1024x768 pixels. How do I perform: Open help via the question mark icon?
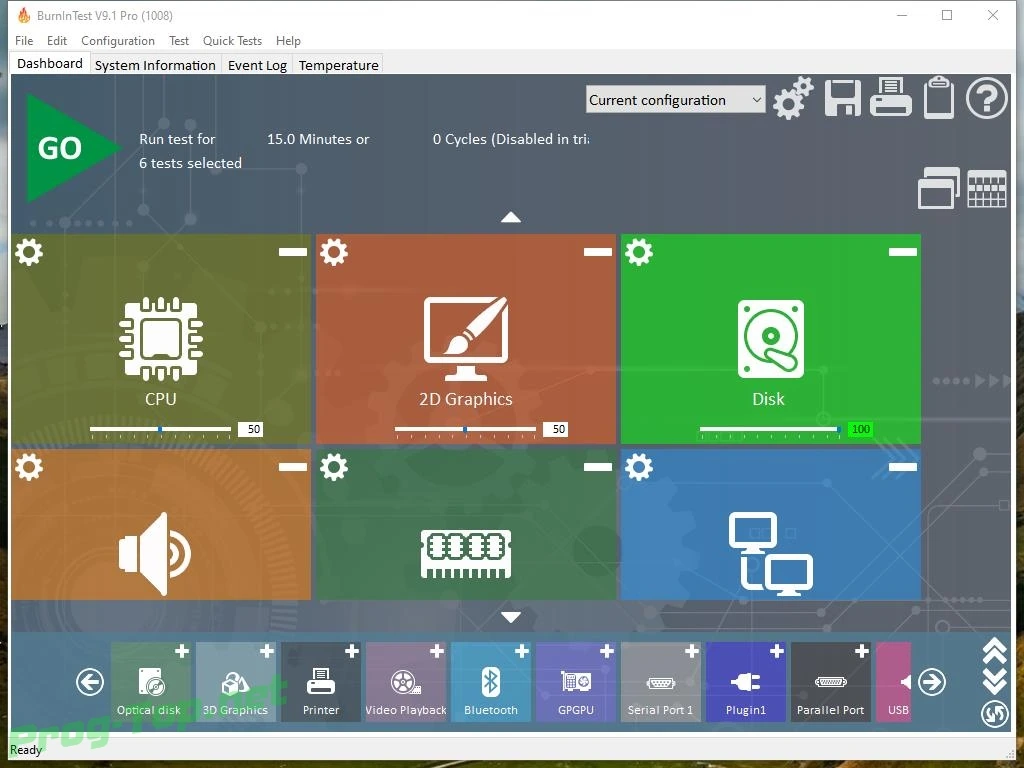[986, 98]
